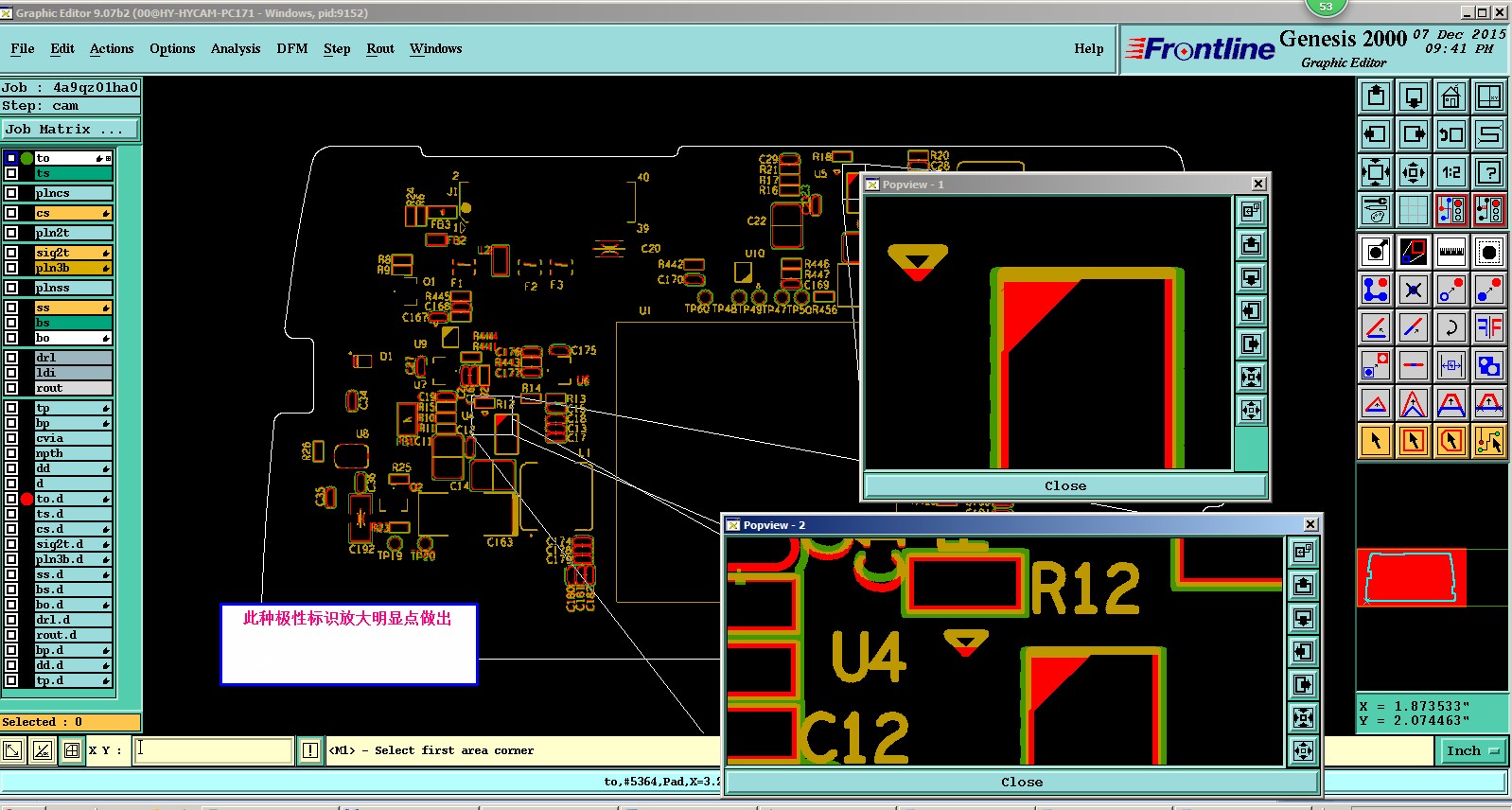Click the X Y coordinate input field
1512x810 pixels.
213,750
